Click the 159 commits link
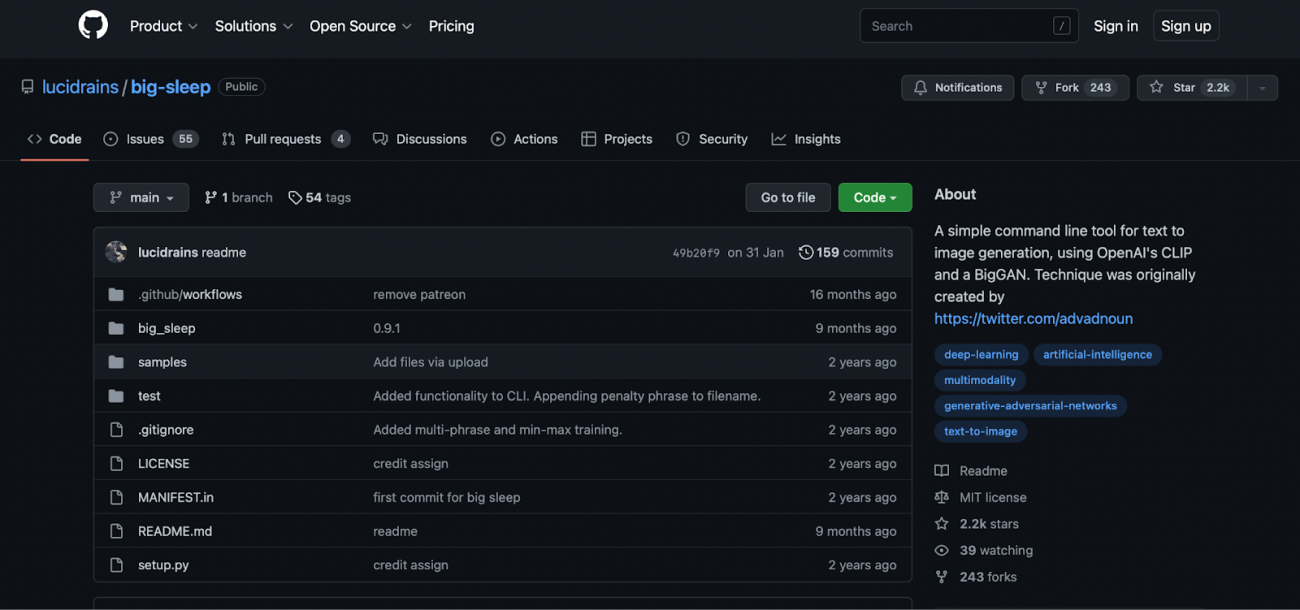1300x610 pixels. (846, 252)
